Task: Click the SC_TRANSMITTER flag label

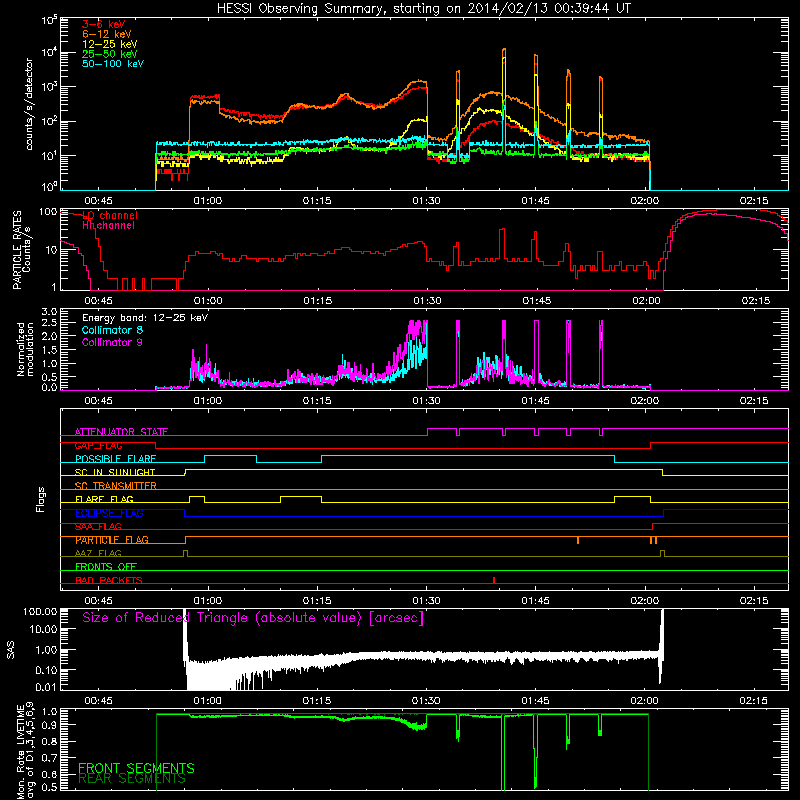Action: pyautogui.click(x=115, y=486)
